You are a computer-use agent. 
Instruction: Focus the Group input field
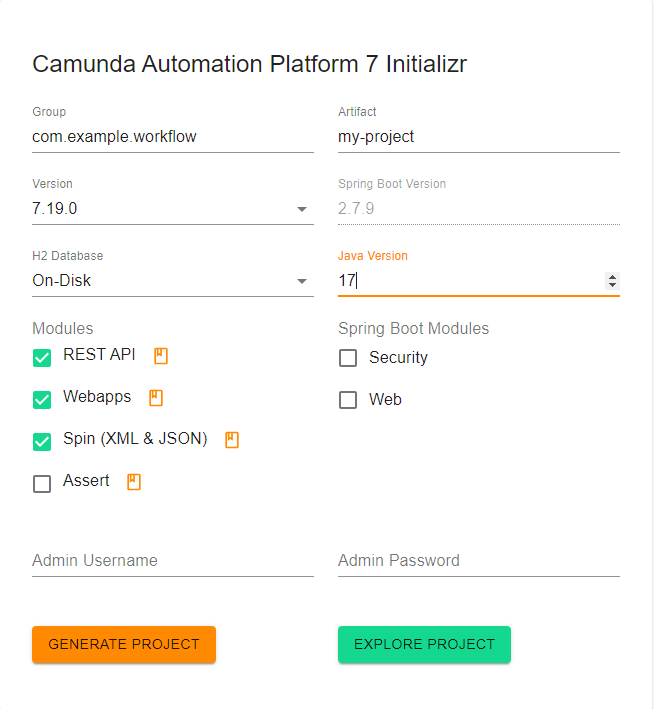tap(172, 137)
